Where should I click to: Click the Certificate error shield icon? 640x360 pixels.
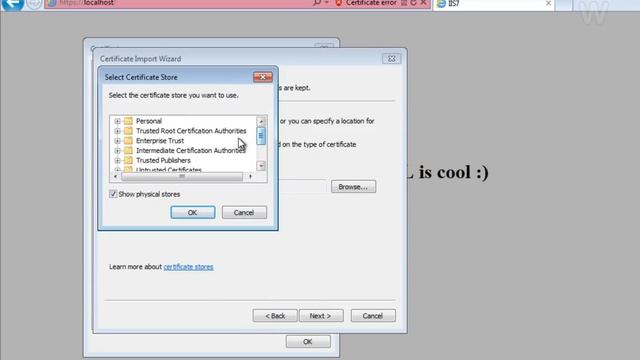pyautogui.click(x=338, y=3)
